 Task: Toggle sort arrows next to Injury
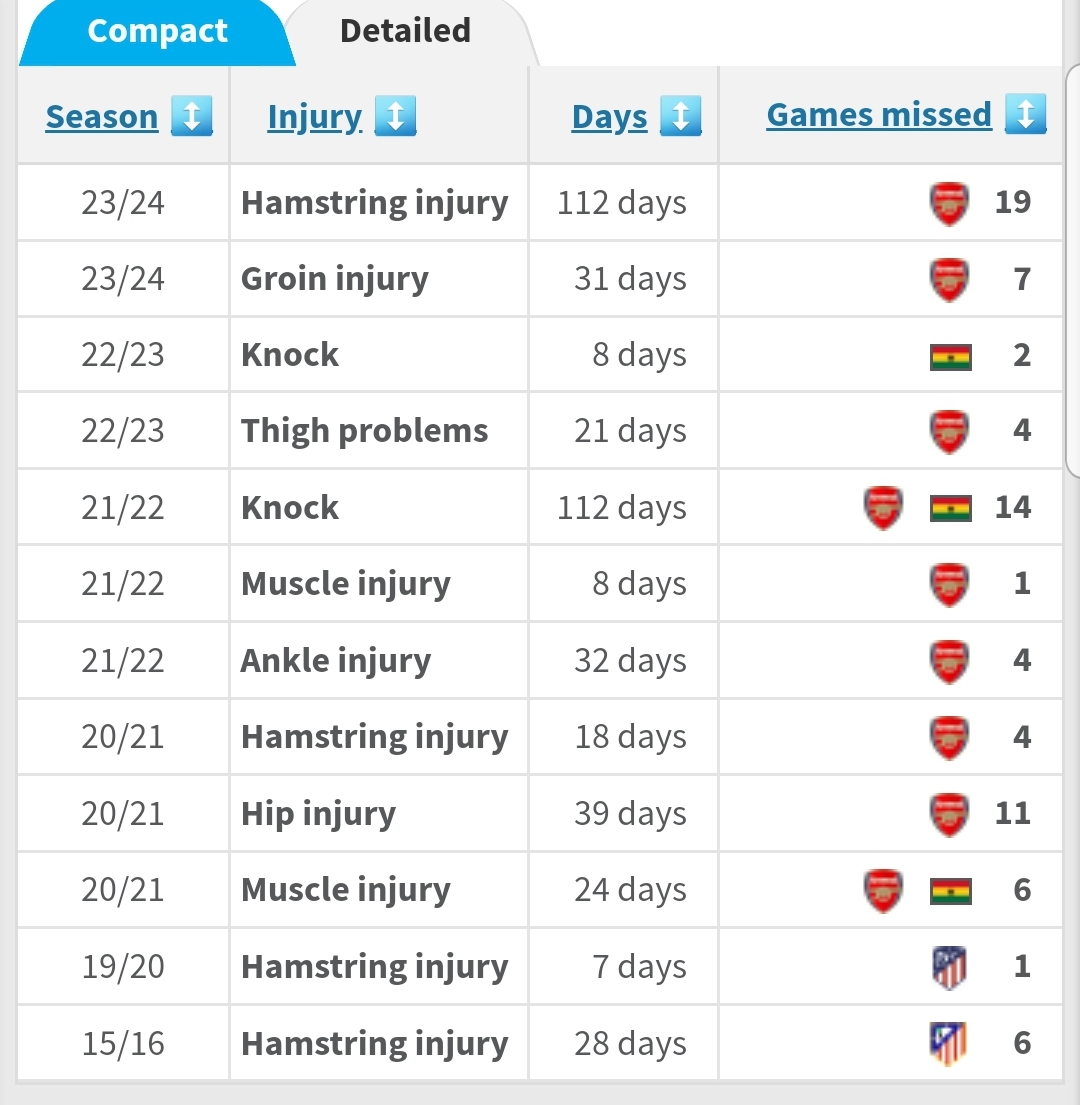[395, 116]
